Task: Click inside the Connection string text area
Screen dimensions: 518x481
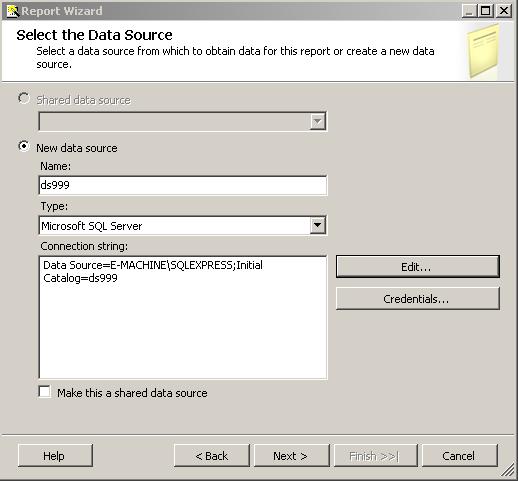Action: coord(183,317)
